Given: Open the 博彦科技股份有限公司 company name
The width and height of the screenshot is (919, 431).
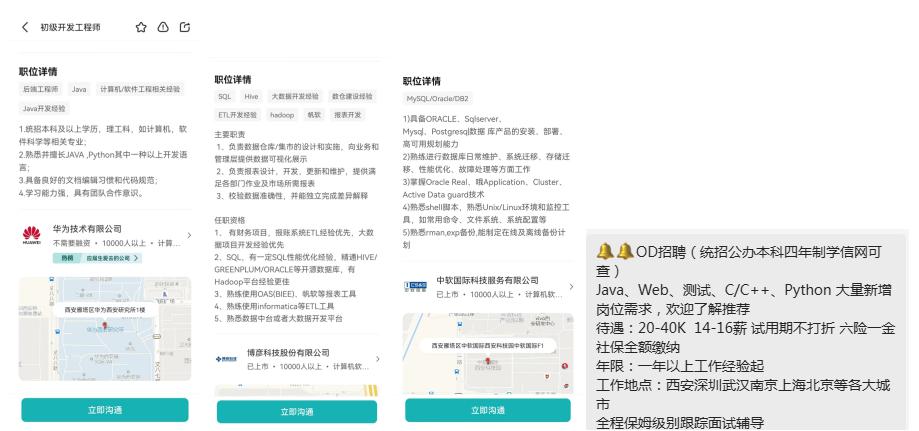Looking at the screenshot, I should click(x=288, y=352).
